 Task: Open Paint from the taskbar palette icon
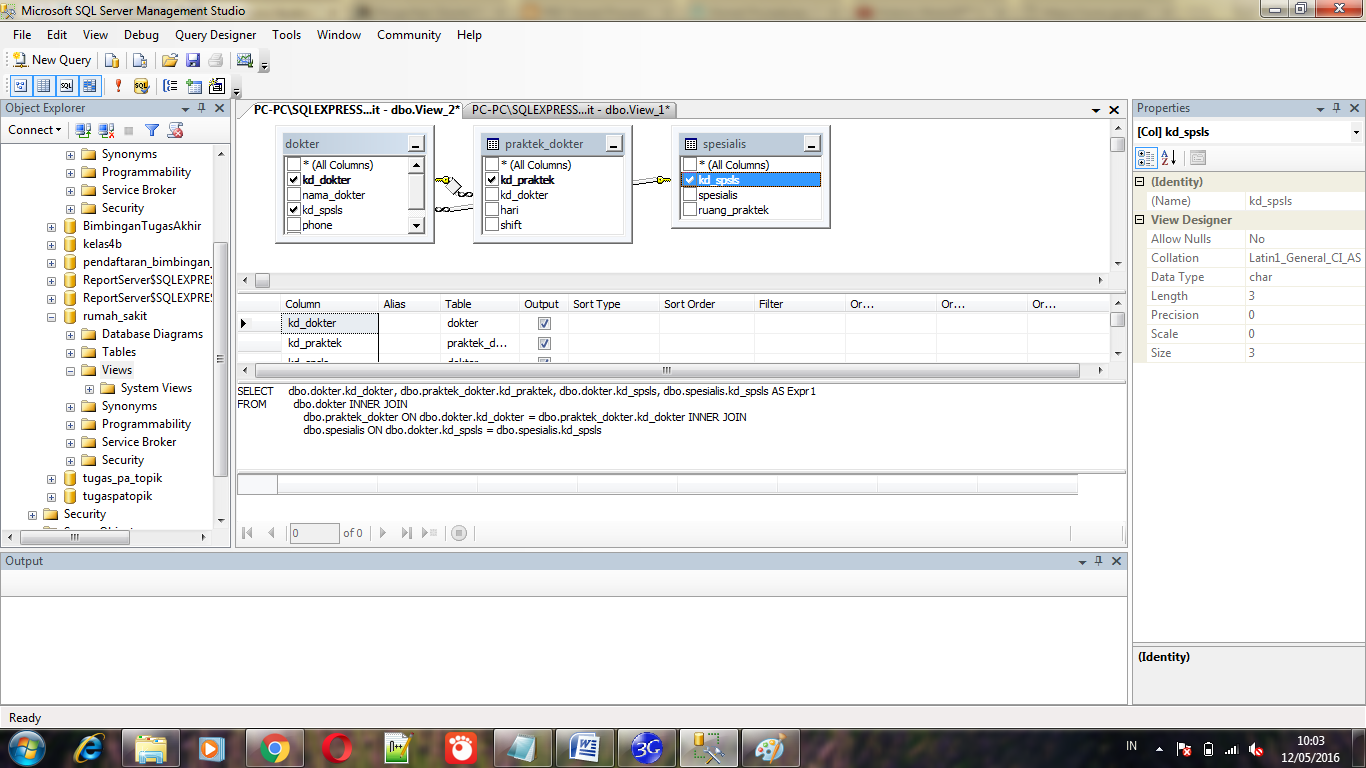pos(770,747)
